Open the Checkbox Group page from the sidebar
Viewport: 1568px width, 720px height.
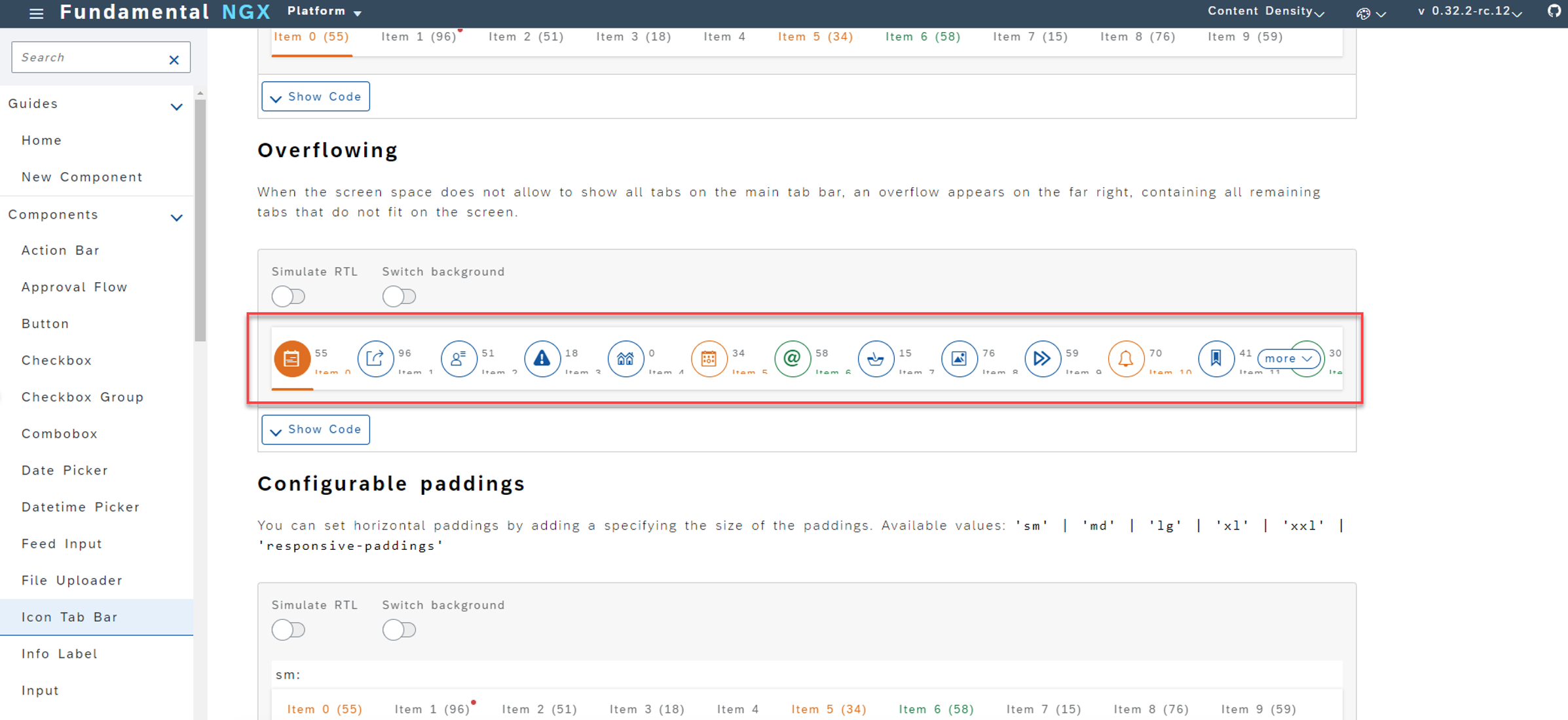click(x=83, y=397)
